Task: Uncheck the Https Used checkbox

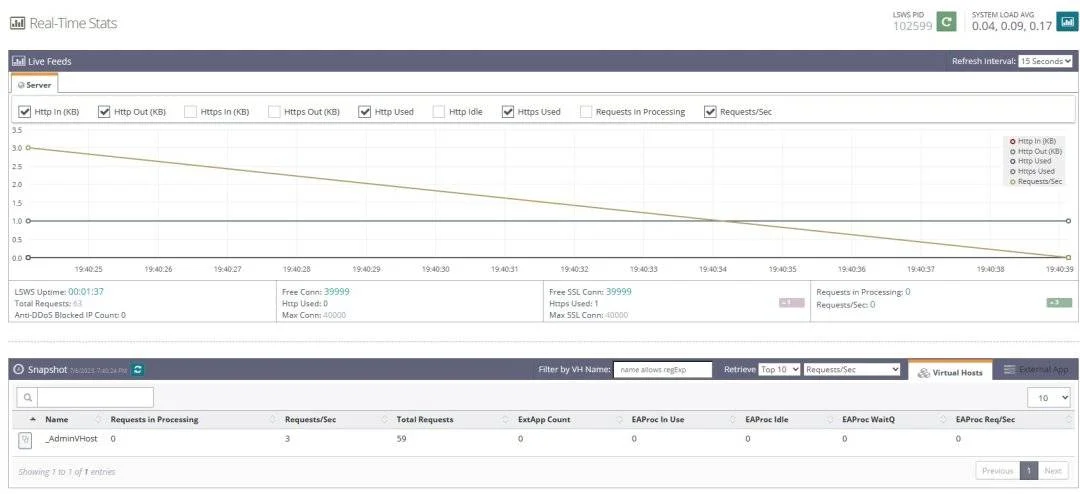Action: coord(508,112)
